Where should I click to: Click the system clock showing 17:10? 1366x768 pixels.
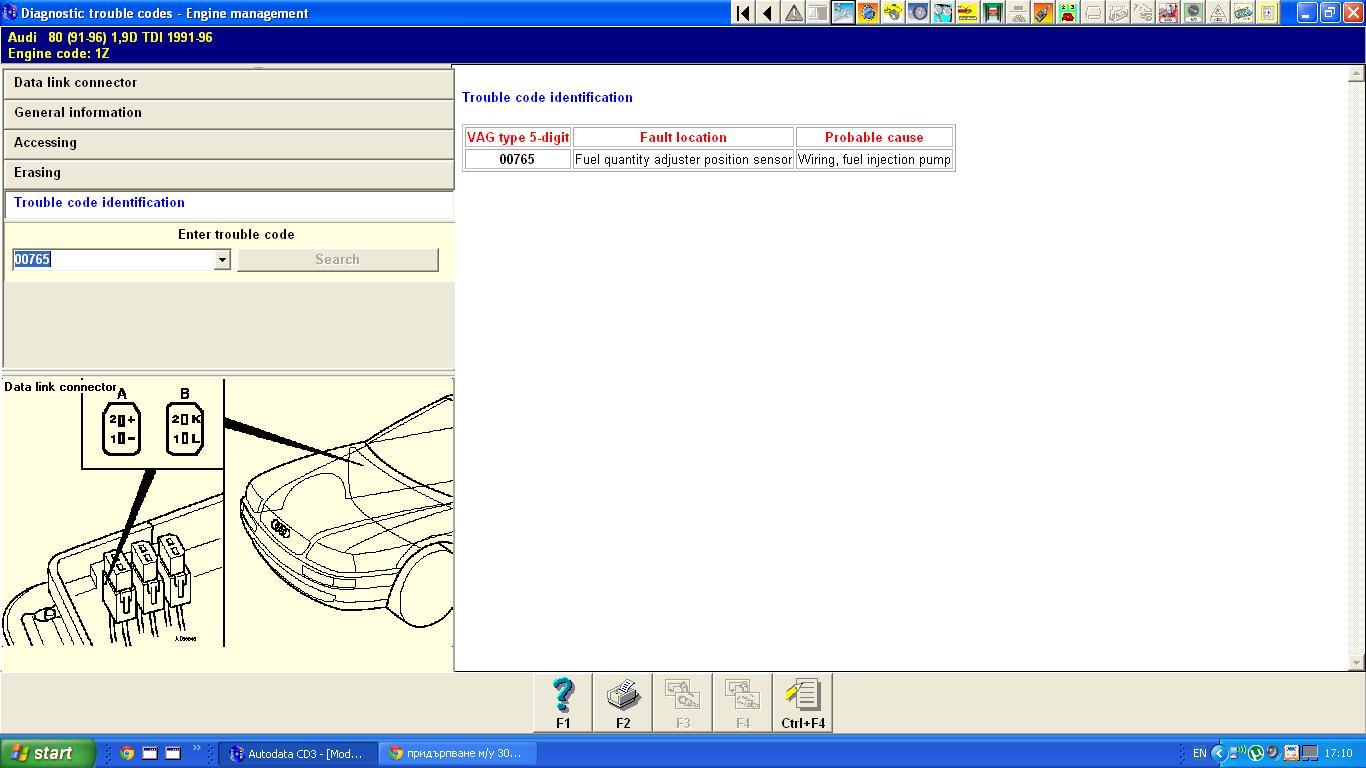[1338, 754]
